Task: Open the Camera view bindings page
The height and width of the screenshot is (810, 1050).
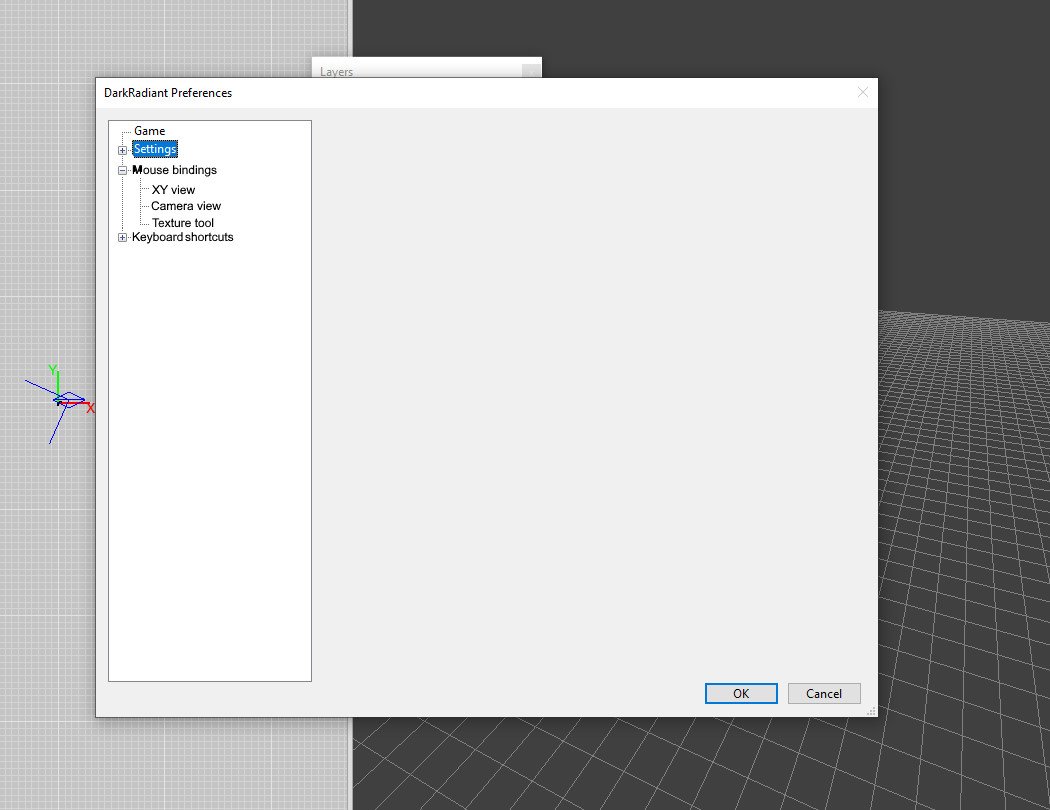Action: pos(185,206)
